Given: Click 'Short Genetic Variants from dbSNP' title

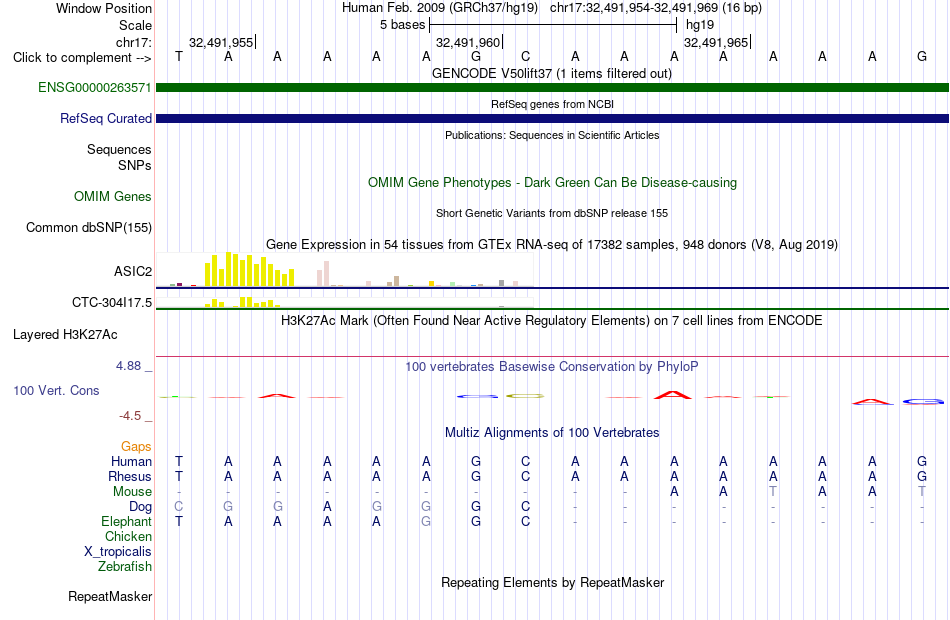Looking at the screenshot, I should tap(552, 213).
